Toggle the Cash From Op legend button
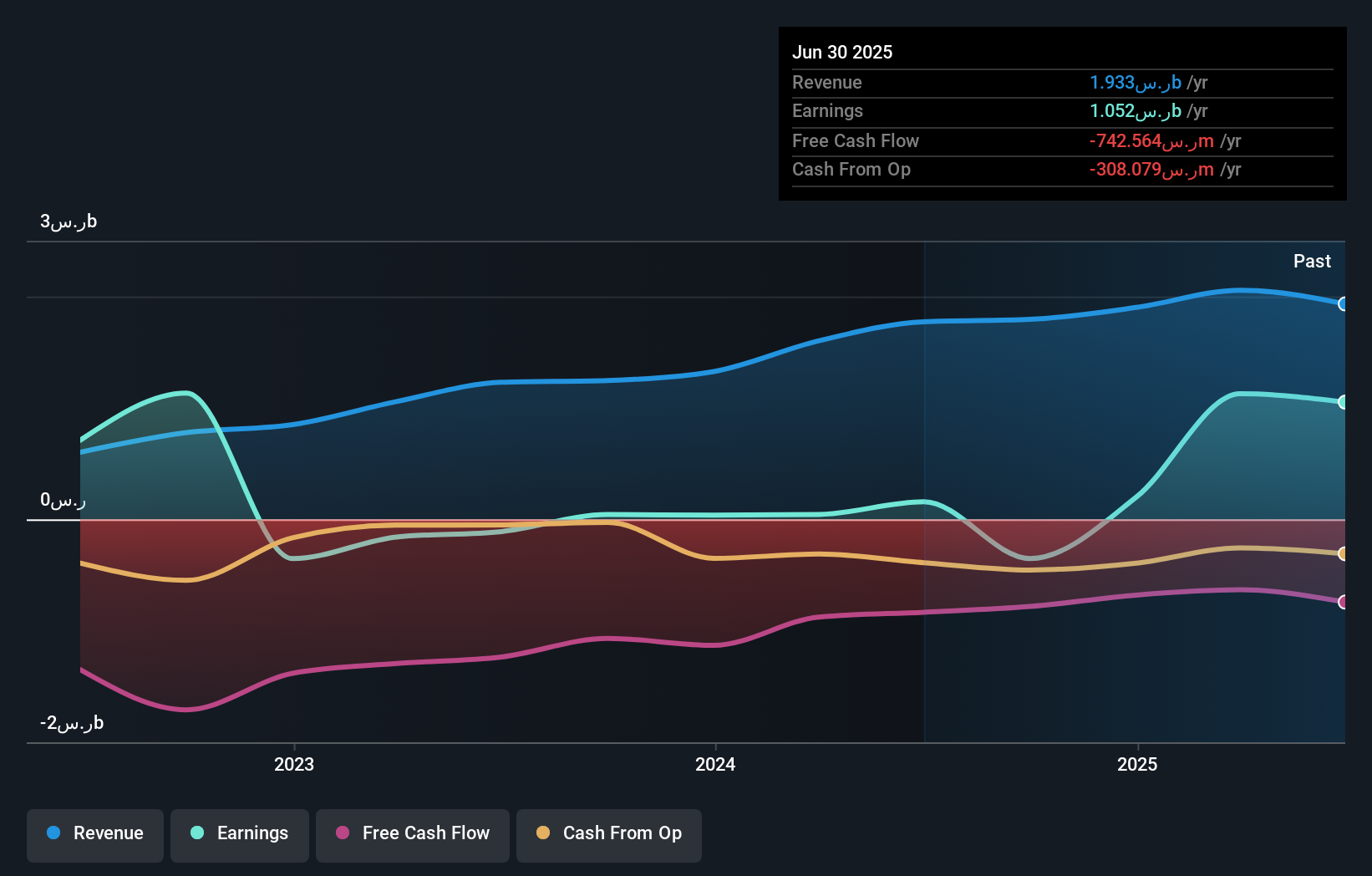The image size is (1372, 876). (x=609, y=835)
